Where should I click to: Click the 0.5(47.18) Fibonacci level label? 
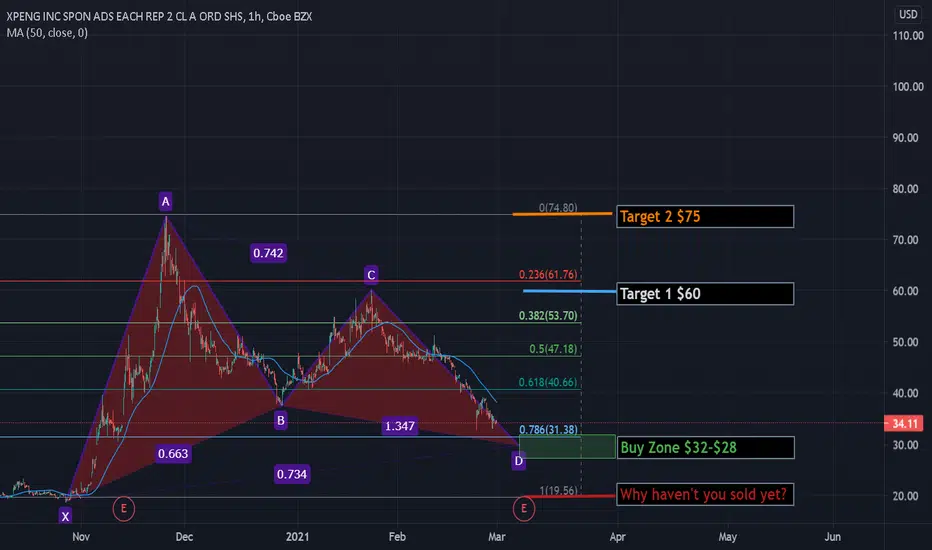click(553, 349)
